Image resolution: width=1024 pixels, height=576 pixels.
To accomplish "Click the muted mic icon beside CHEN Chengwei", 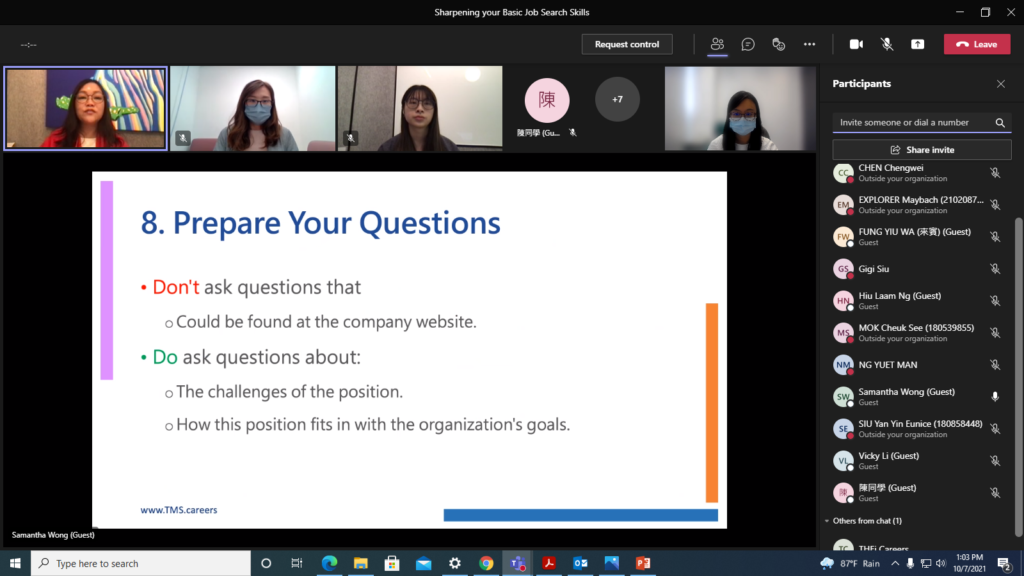I will 995,173.
